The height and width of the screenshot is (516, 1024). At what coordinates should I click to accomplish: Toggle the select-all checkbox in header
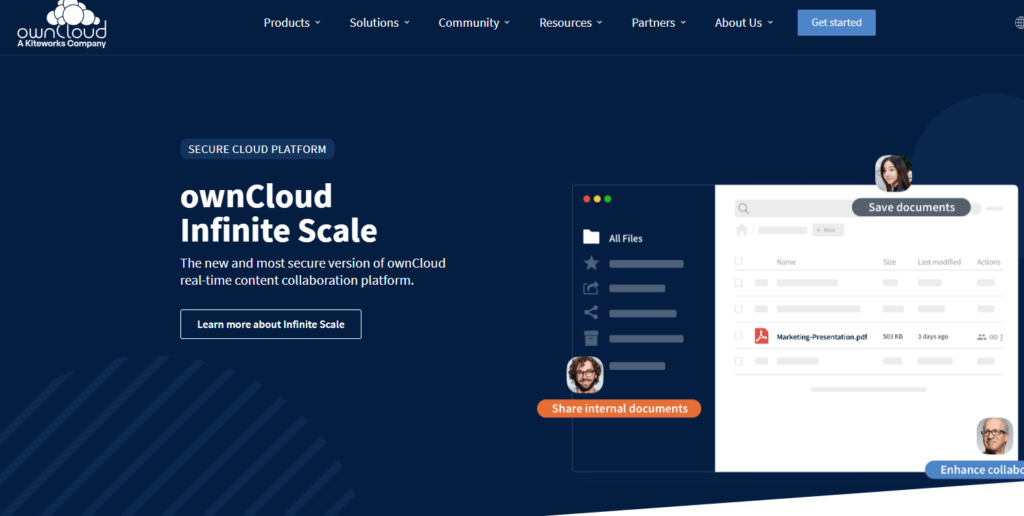coord(739,261)
